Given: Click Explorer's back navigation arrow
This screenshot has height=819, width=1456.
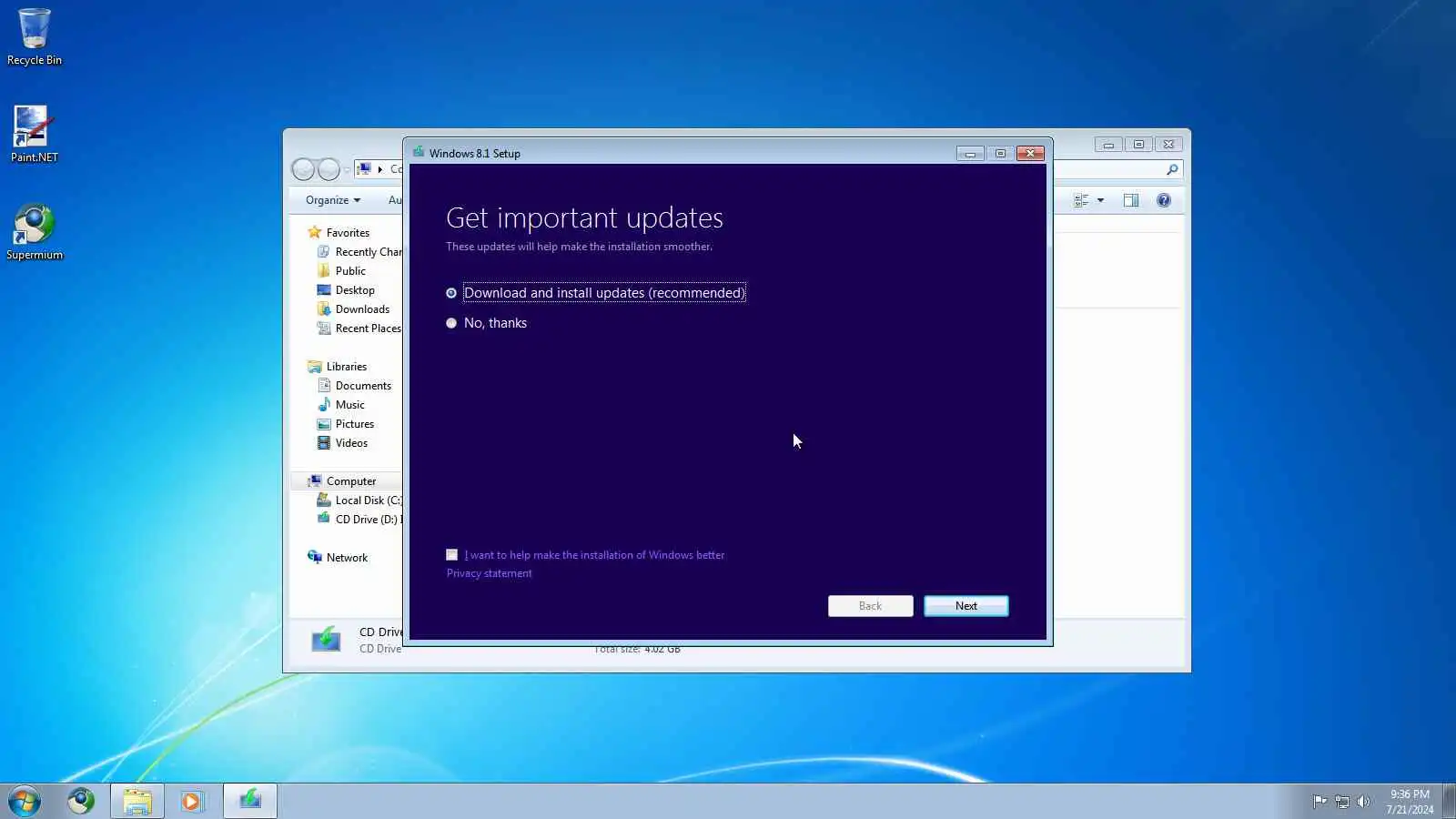Looking at the screenshot, I should pyautogui.click(x=303, y=169).
